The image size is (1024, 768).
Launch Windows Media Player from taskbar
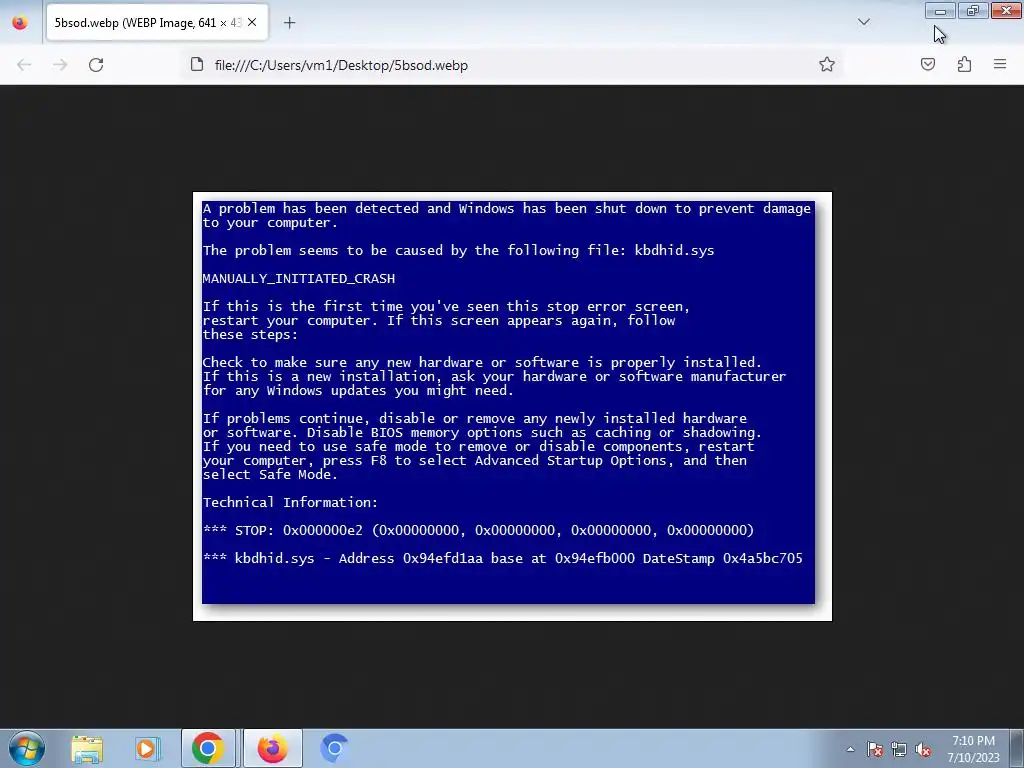pyautogui.click(x=147, y=749)
